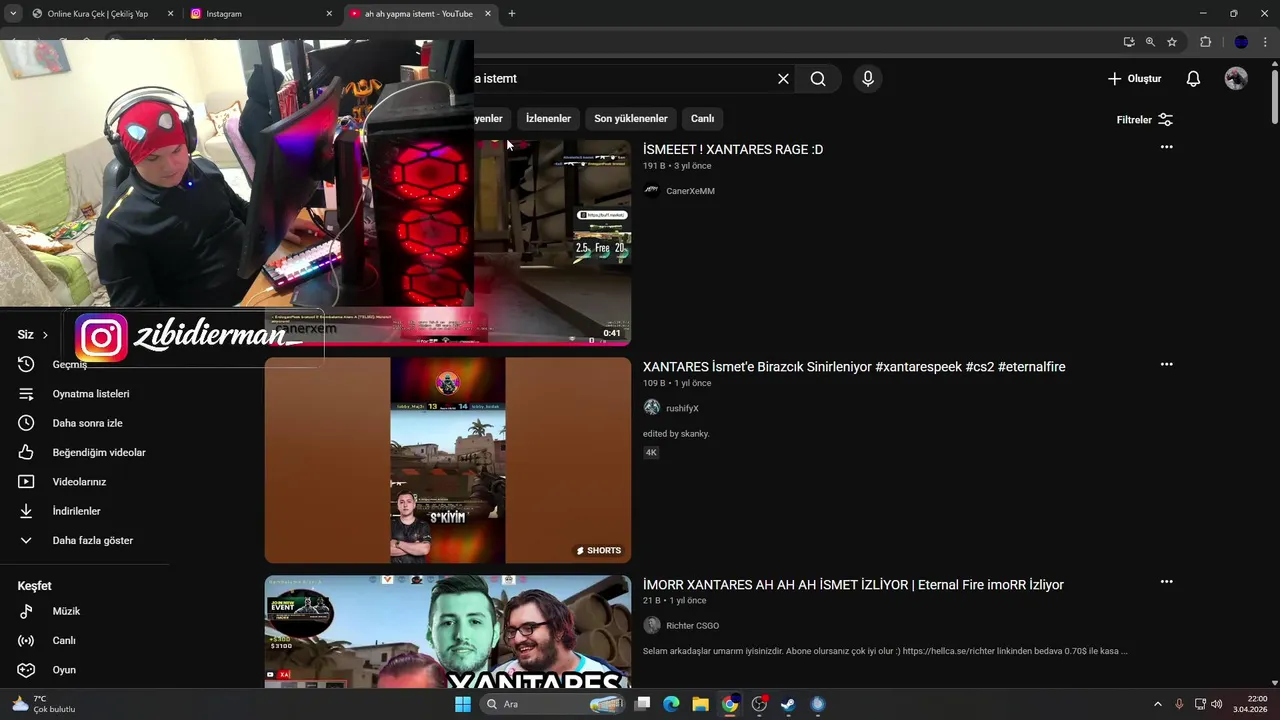Open File Explorer from the taskbar
The width and height of the screenshot is (1280, 720).
700,704
